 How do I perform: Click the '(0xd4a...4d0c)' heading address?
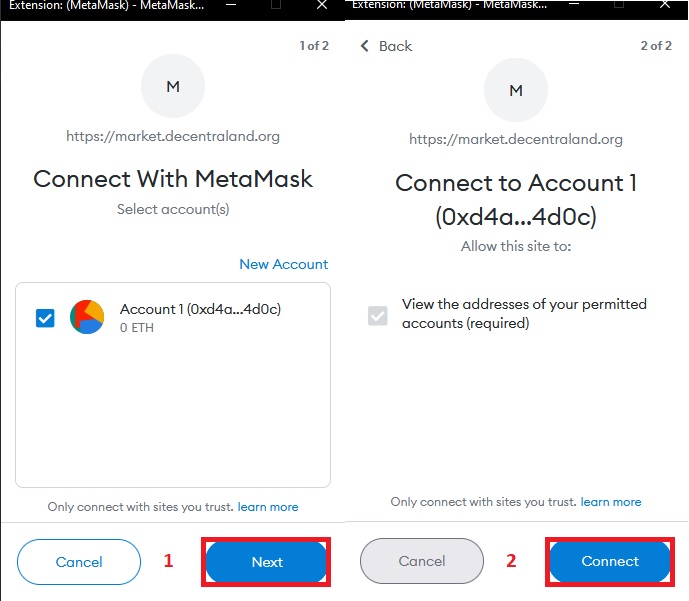pos(516,217)
